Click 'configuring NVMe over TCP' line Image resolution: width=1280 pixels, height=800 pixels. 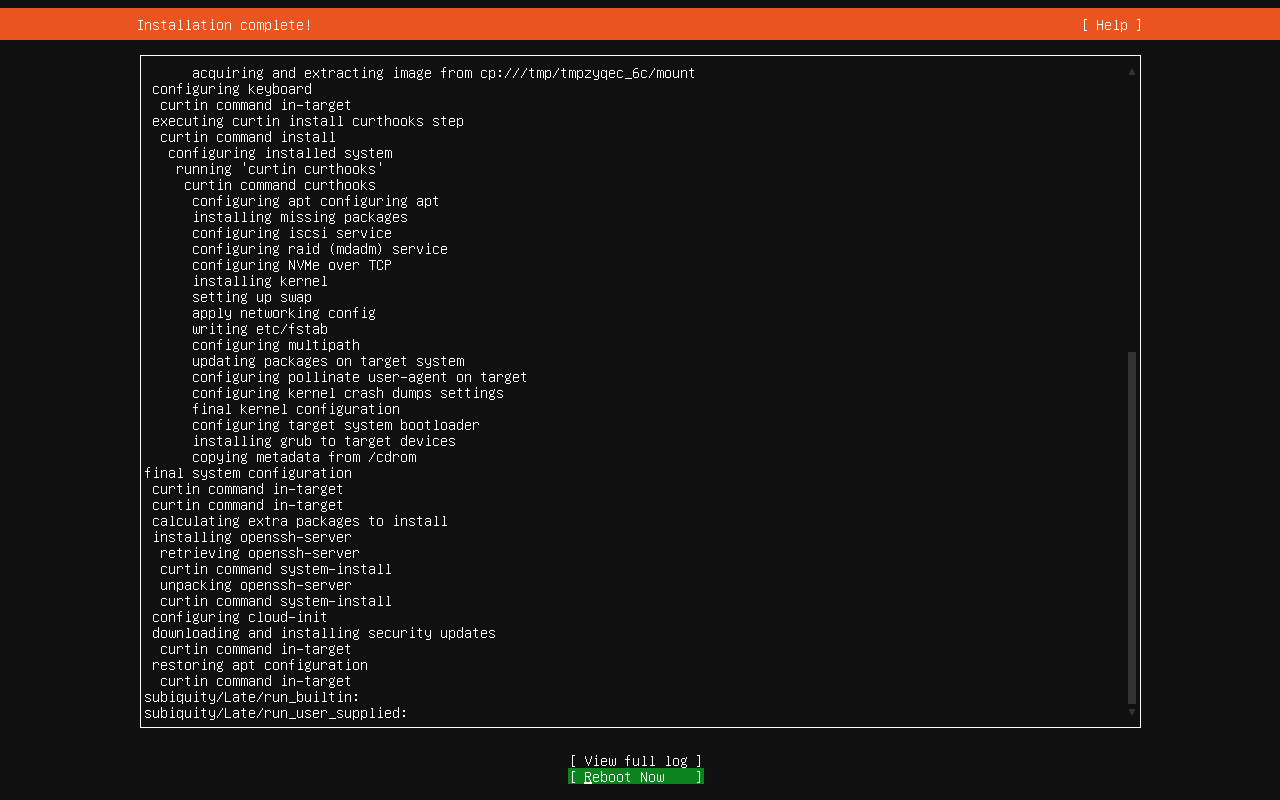coord(292,265)
